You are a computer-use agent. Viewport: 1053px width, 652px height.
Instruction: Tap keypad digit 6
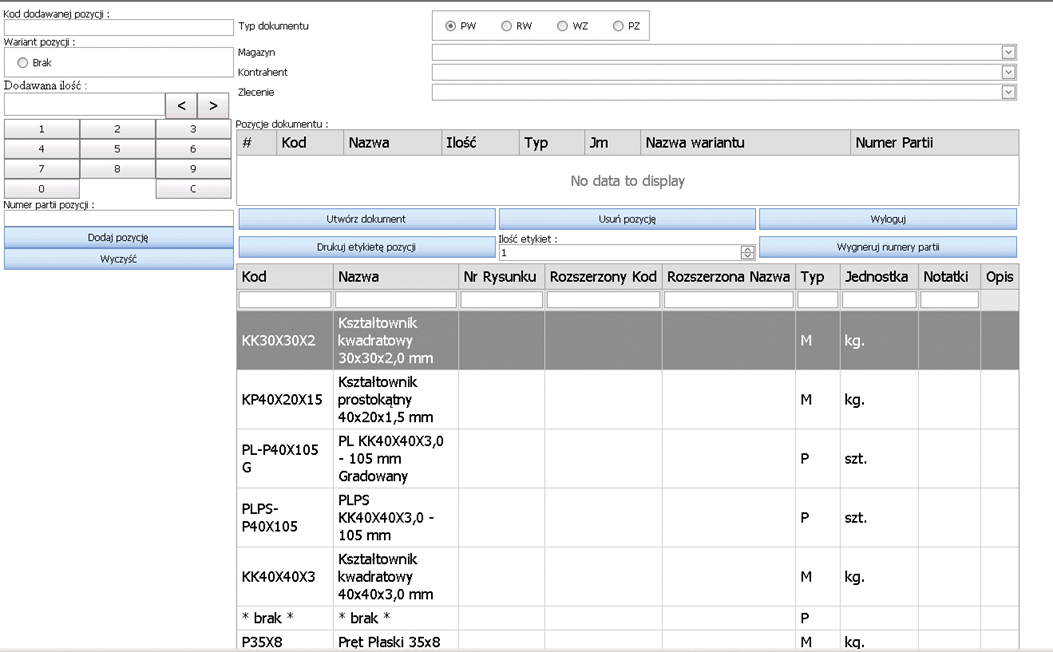(193, 149)
